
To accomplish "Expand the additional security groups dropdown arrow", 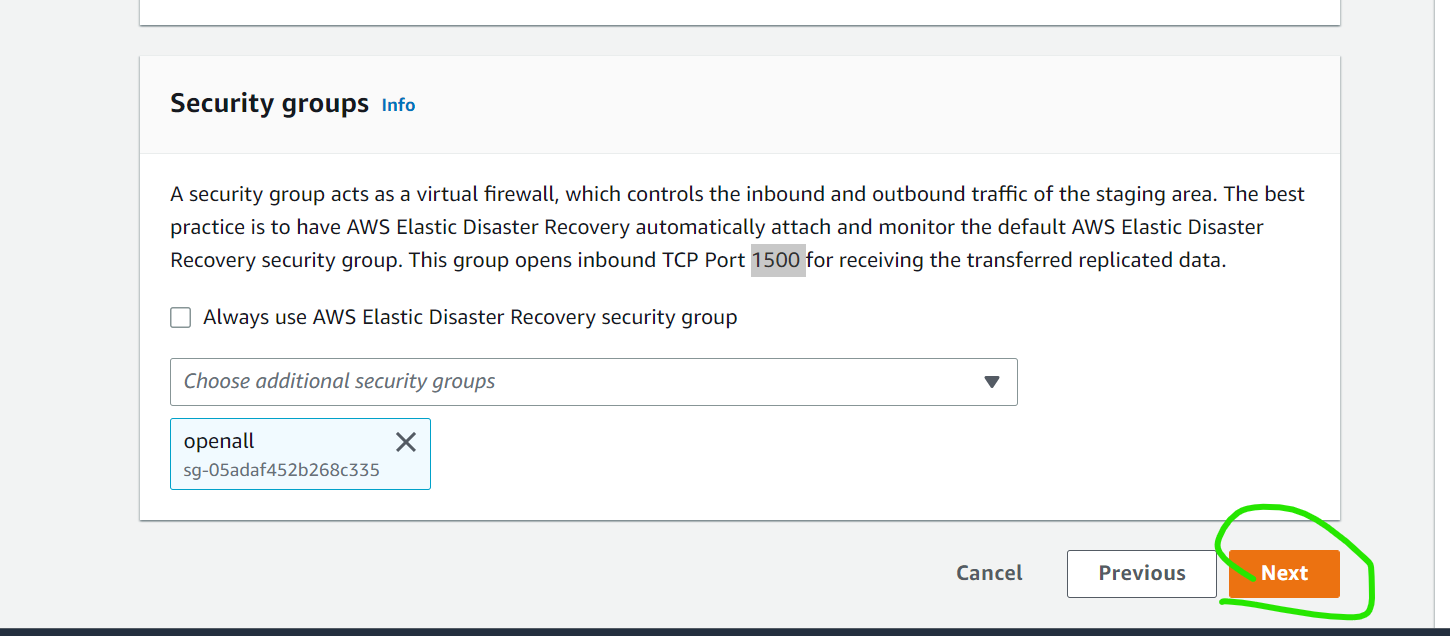I will [x=991, y=382].
